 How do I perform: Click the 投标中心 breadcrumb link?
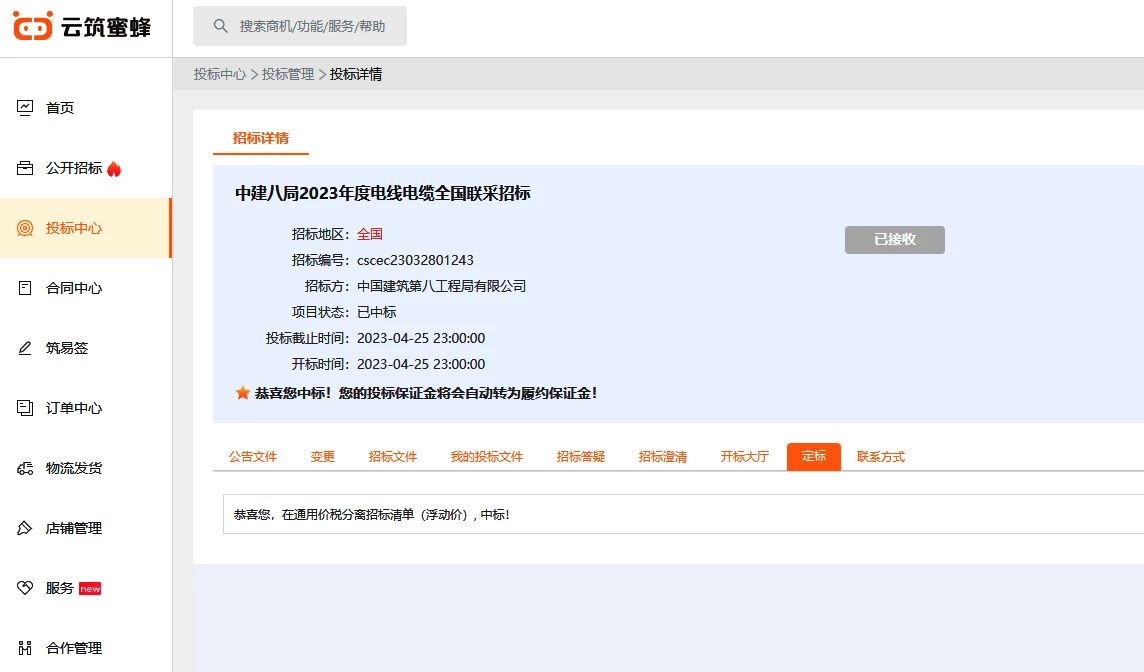[x=220, y=74]
